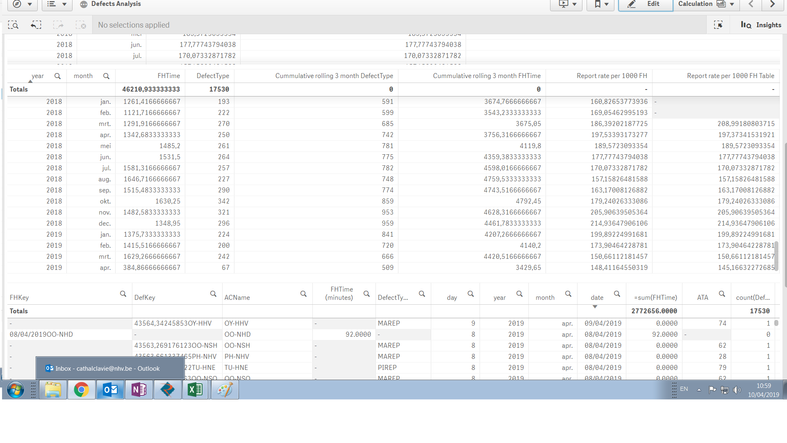787x443 pixels.
Task: Open the volume icon in system tray
Action: coord(736,390)
